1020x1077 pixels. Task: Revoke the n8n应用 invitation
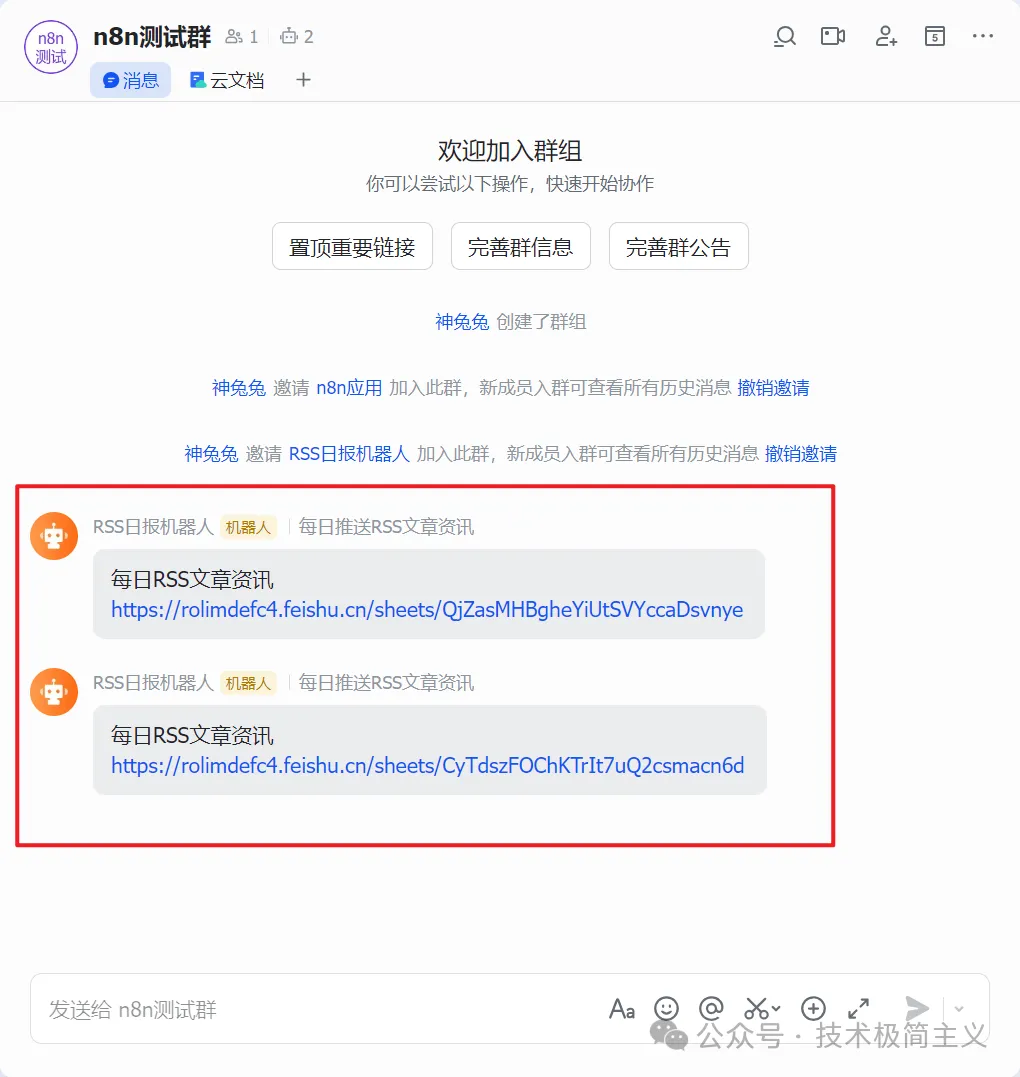tap(773, 388)
